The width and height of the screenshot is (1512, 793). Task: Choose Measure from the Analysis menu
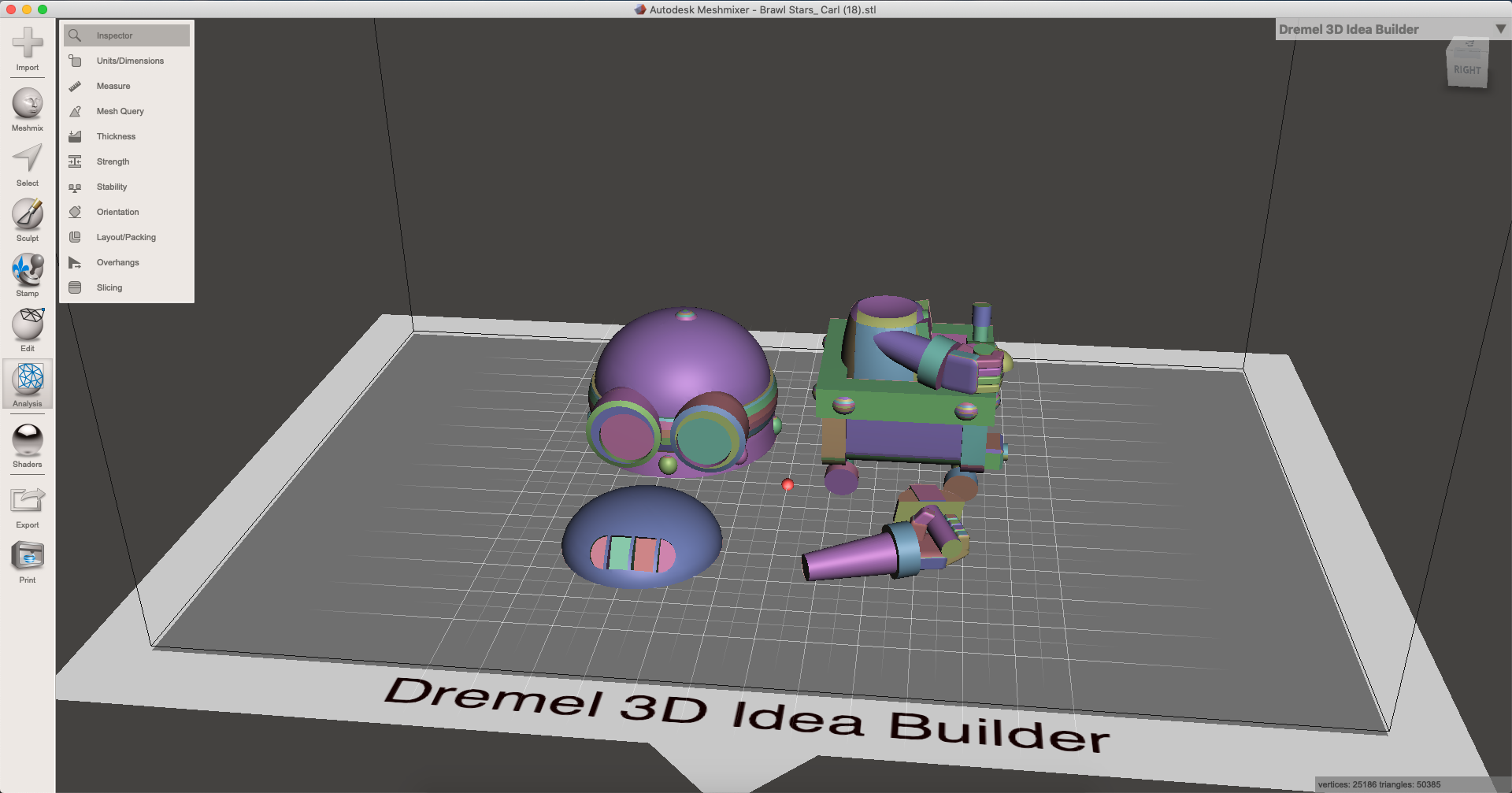[x=127, y=86]
